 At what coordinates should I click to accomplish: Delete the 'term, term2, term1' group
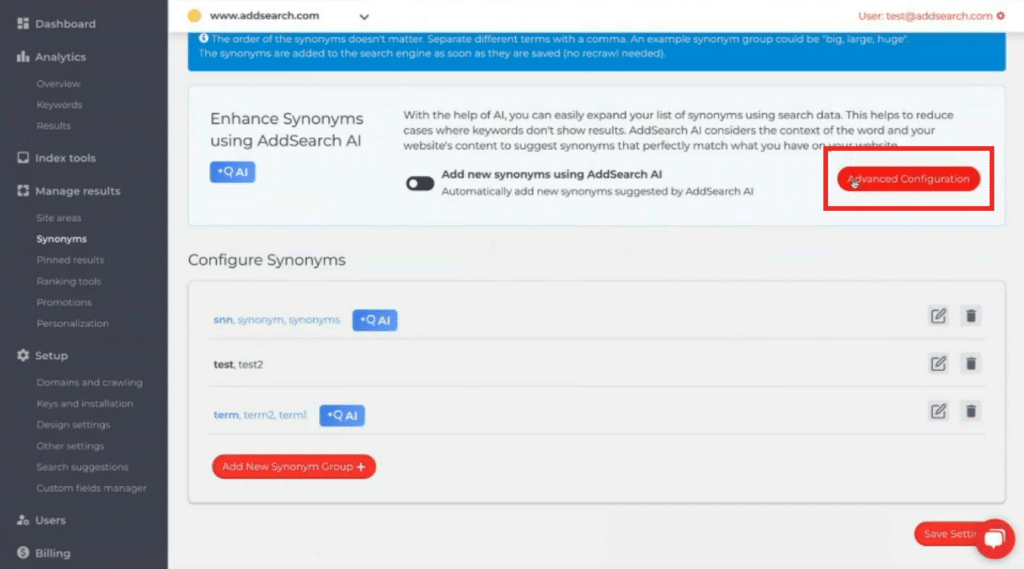(x=971, y=412)
